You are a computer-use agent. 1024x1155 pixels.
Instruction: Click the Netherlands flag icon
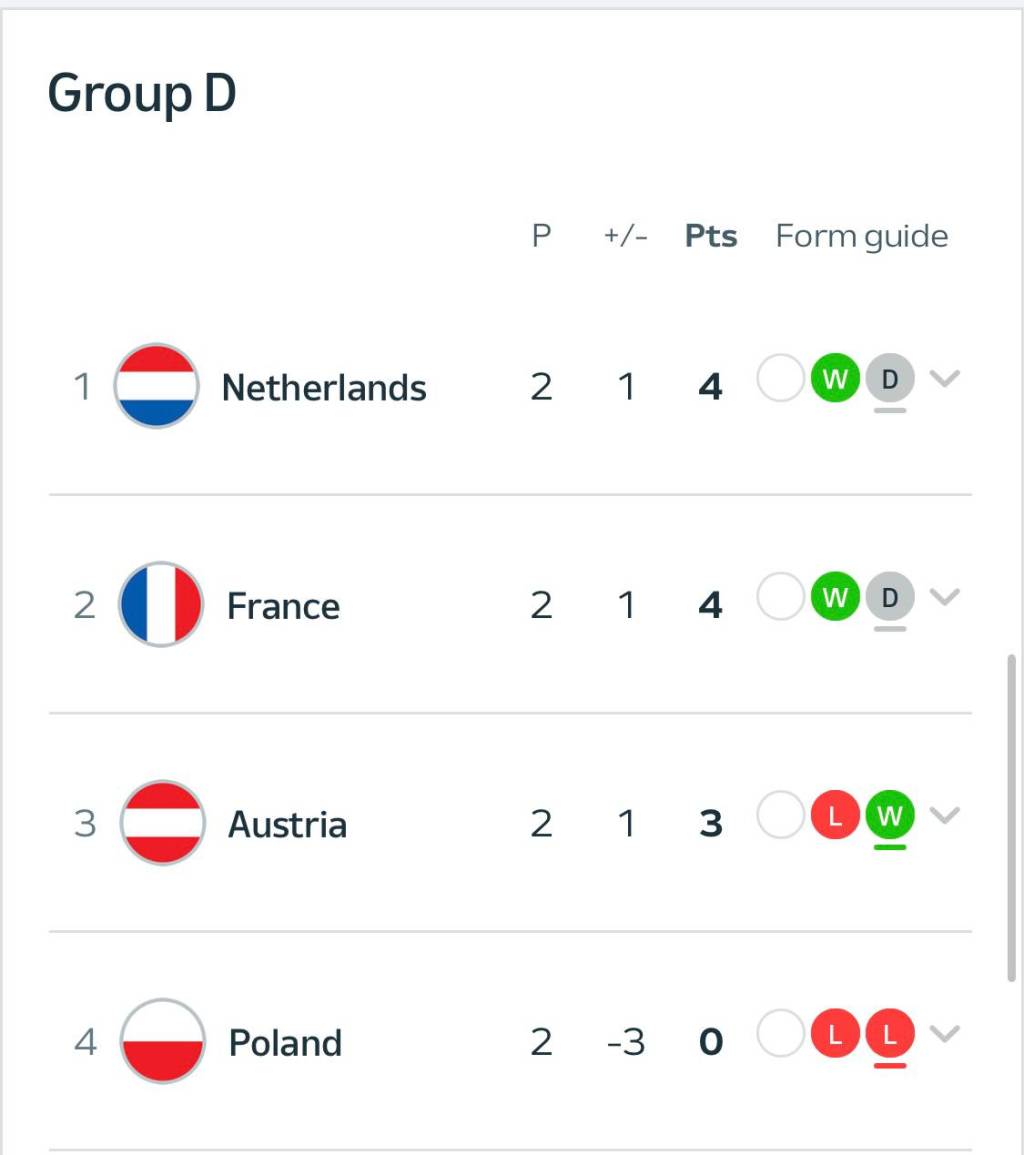pos(156,386)
